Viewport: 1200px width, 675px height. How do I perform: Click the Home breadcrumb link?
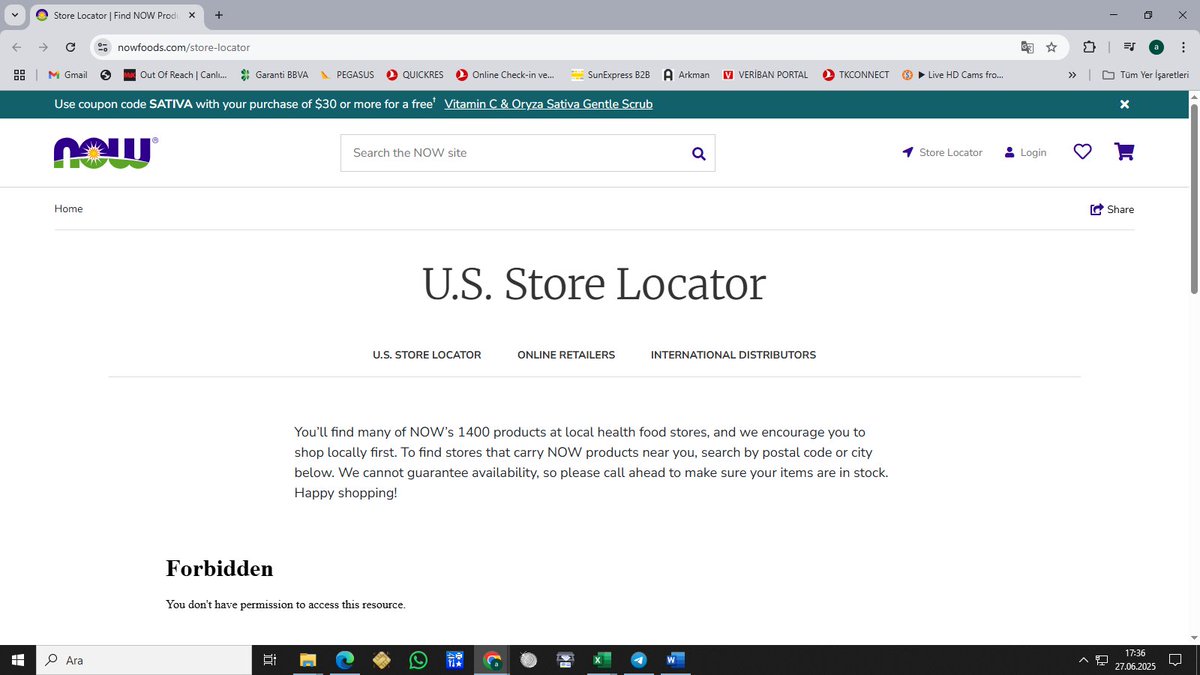(68, 209)
